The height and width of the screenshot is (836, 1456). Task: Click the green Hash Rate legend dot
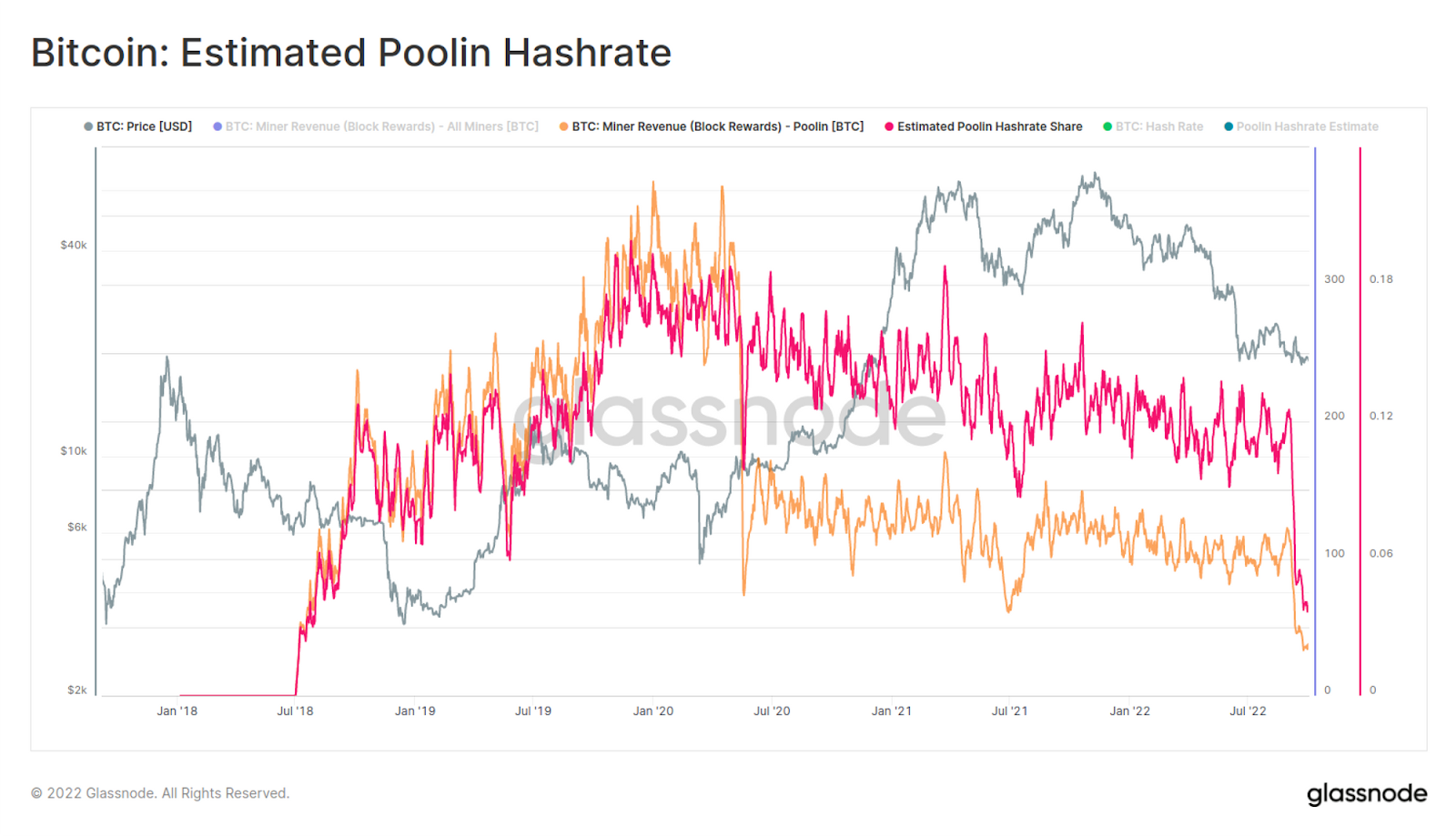pyautogui.click(x=1107, y=126)
